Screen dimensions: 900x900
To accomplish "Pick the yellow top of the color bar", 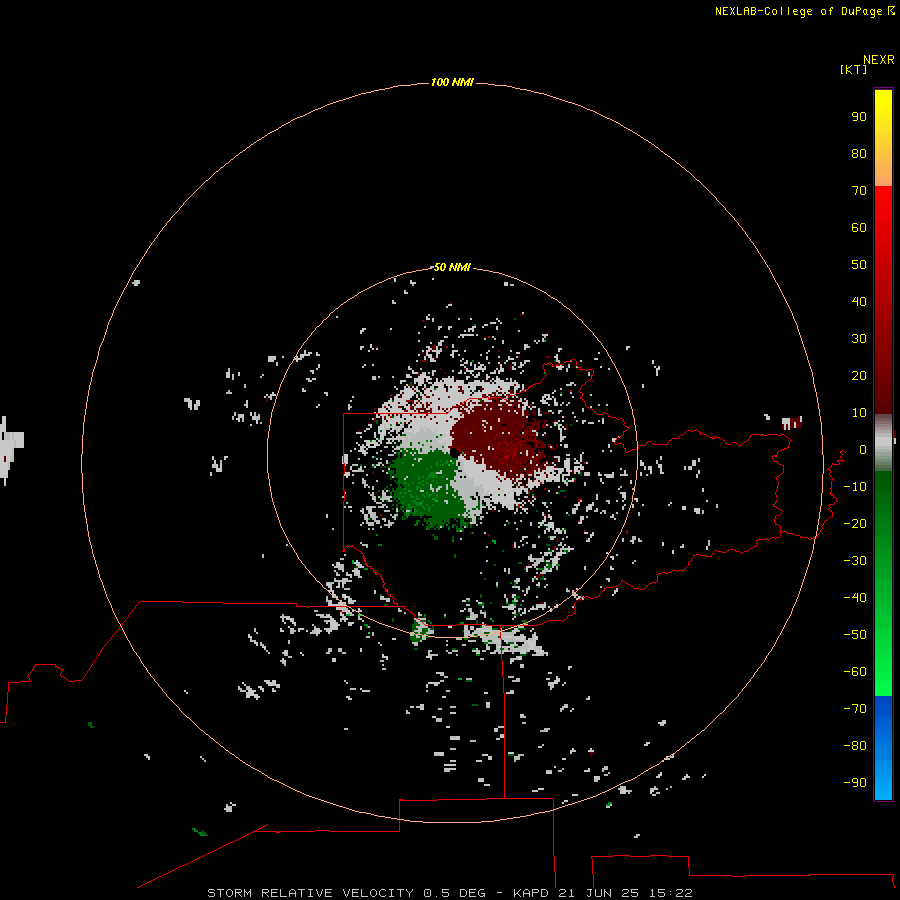I will tap(883, 103).
